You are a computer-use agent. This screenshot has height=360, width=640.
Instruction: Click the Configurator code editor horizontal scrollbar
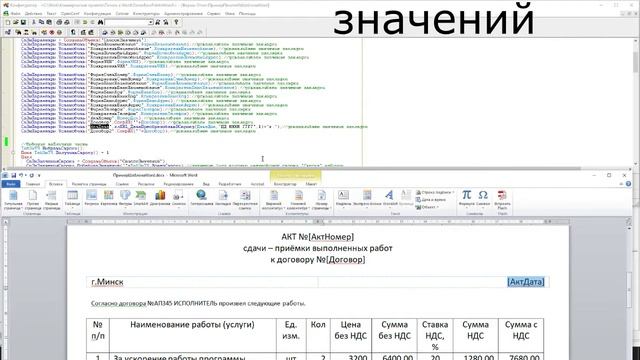click(x=316, y=169)
